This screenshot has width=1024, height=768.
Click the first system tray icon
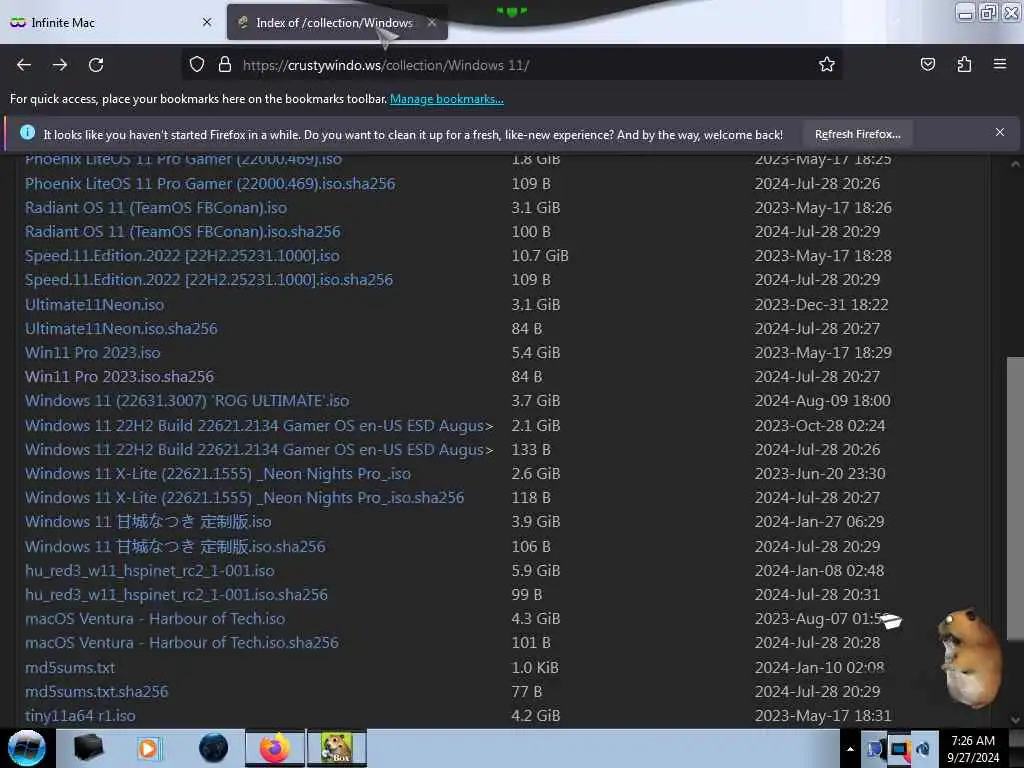pos(876,749)
